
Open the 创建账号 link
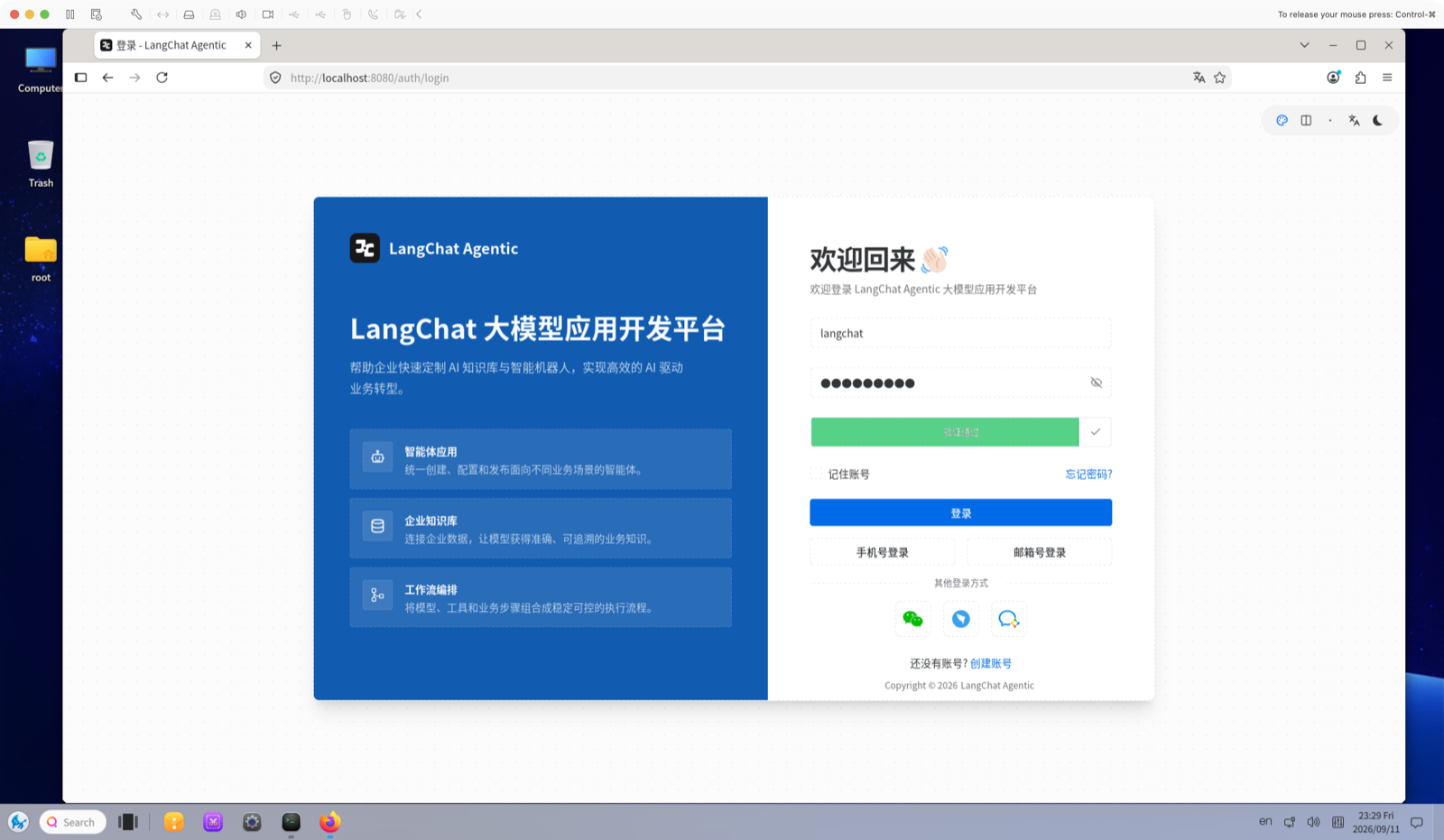click(x=991, y=663)
